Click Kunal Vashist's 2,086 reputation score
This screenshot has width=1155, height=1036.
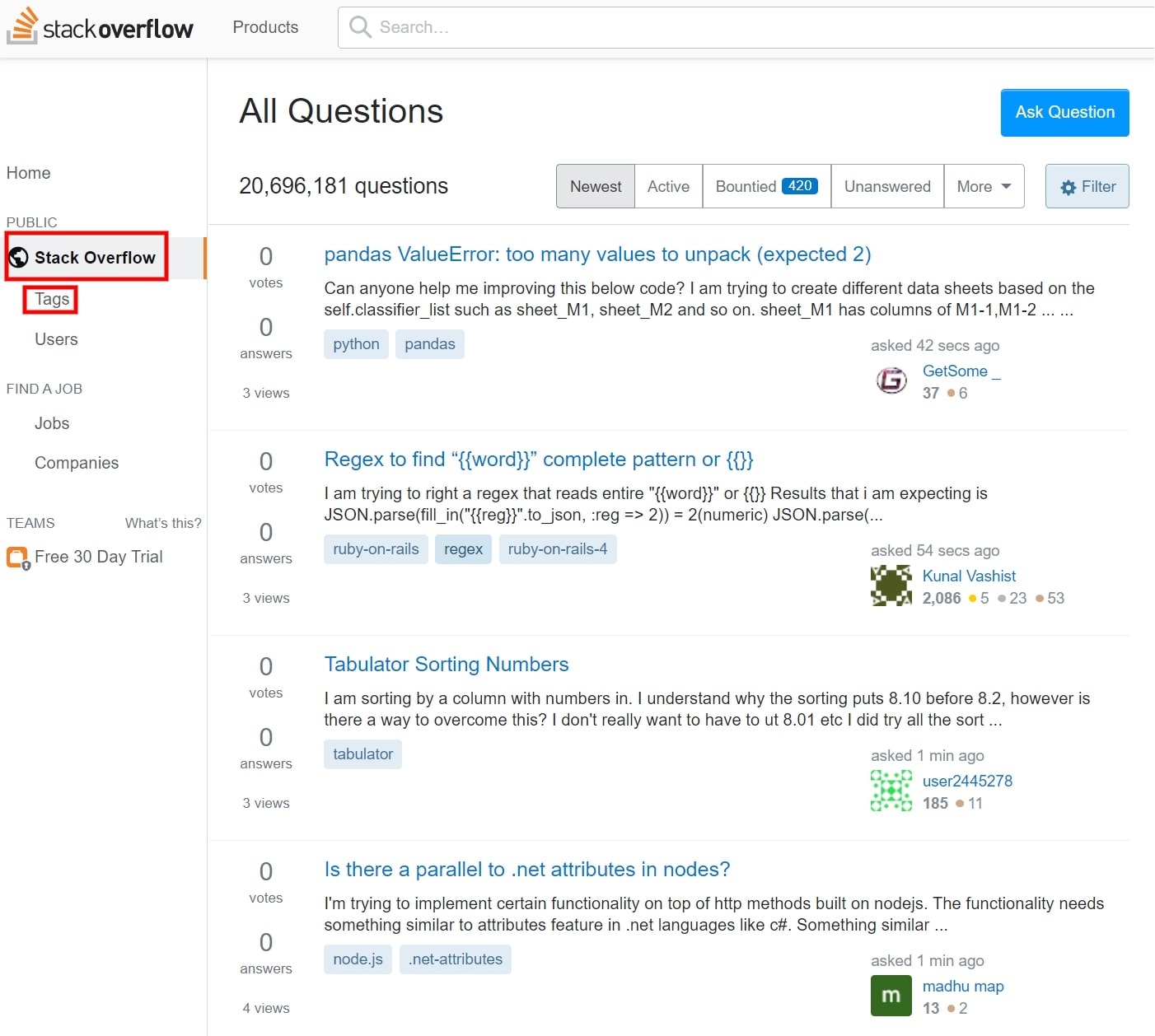point(942,598)
